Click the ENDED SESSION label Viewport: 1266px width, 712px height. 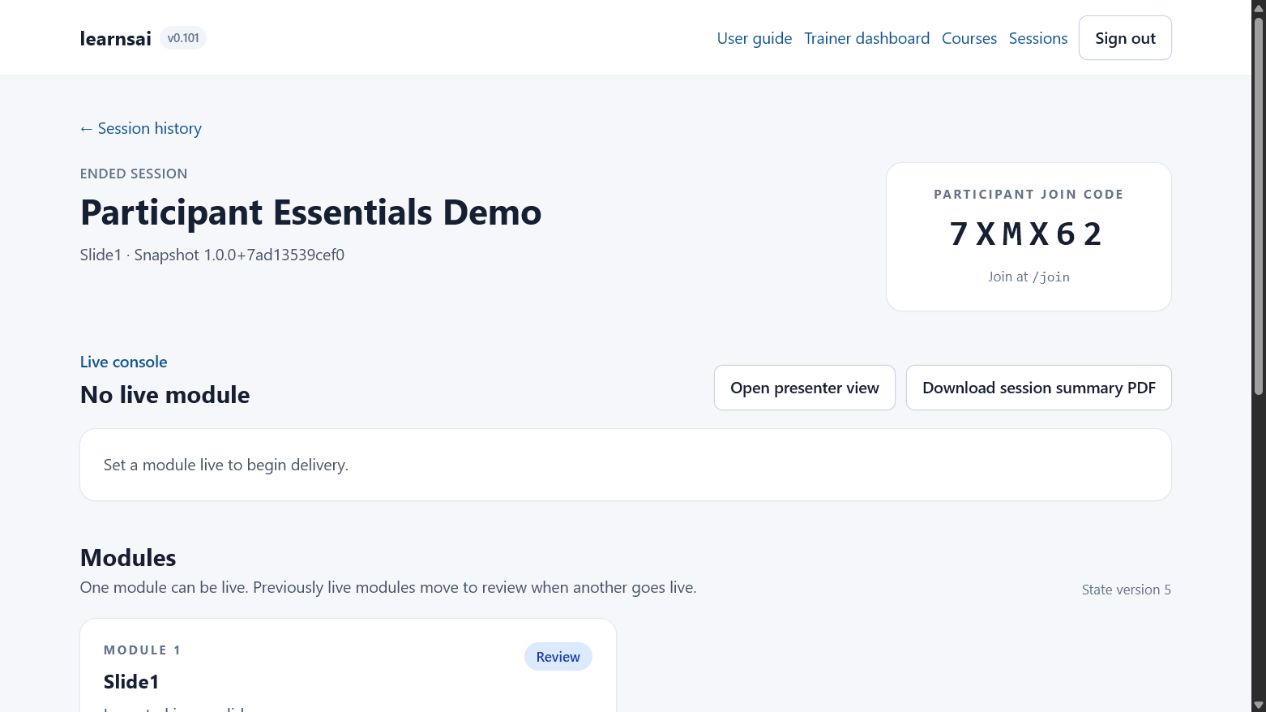point(134,174)
